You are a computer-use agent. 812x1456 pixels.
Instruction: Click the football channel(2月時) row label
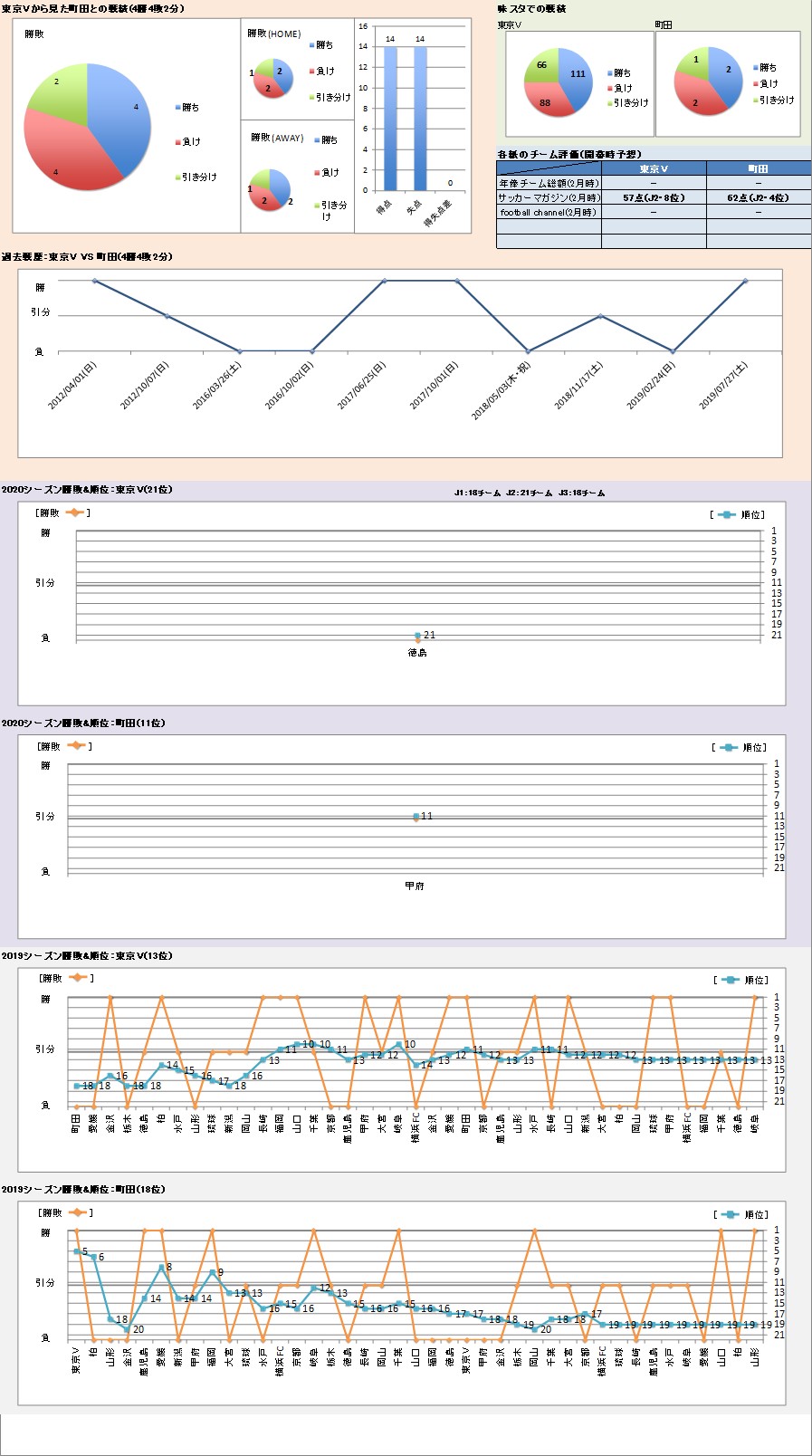click(549, 212)
